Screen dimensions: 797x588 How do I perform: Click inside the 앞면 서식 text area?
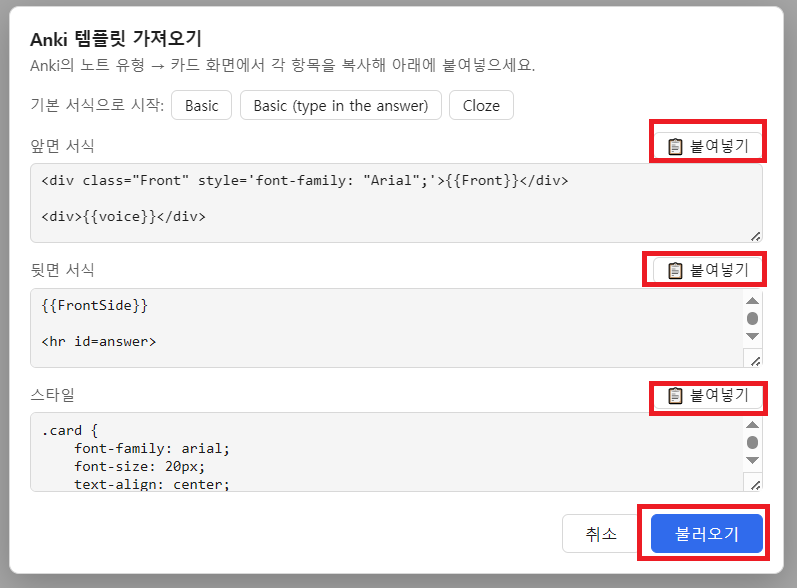pyautogui.click(x=396, y=203)
